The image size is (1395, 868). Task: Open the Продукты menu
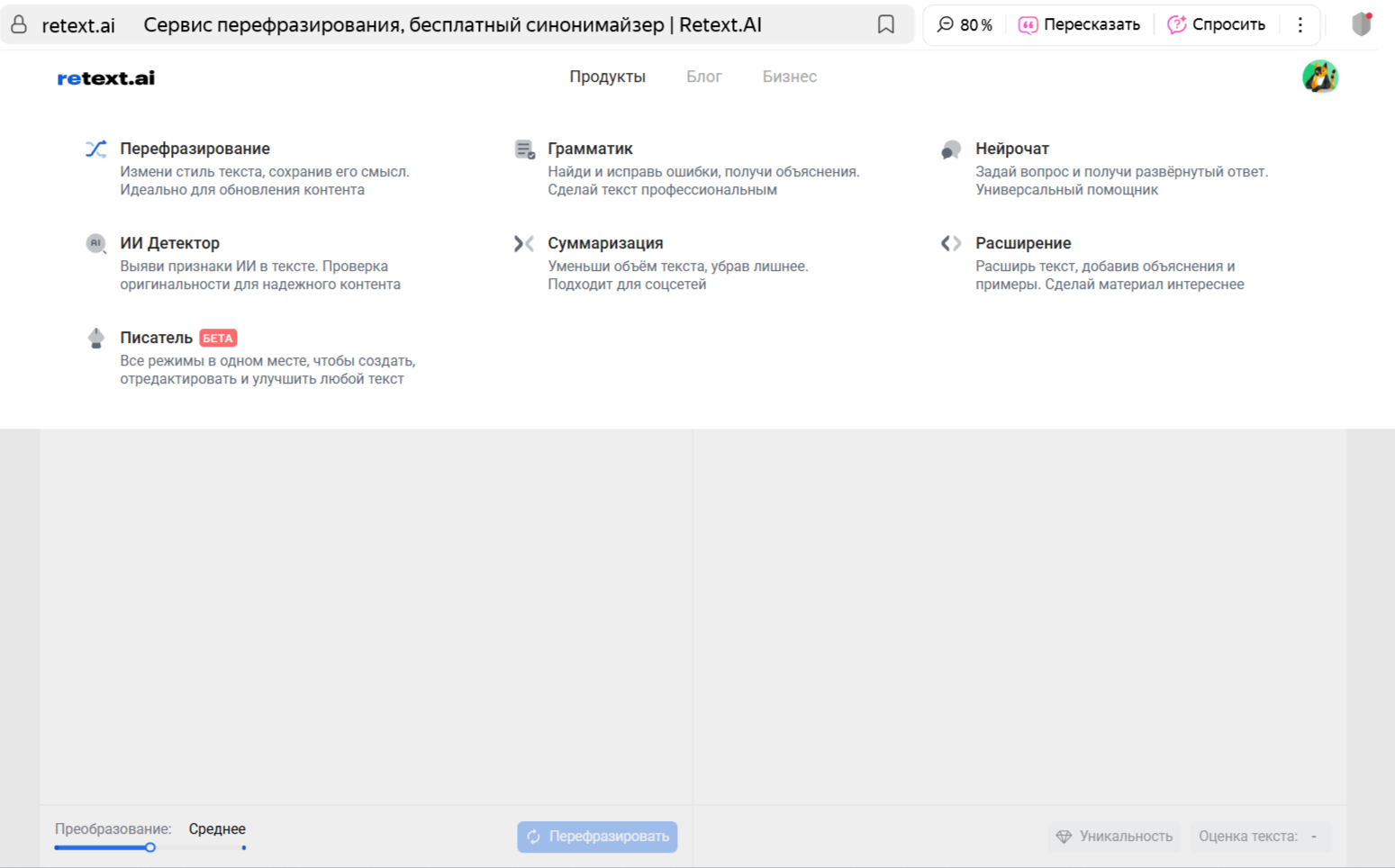coord(607,77)
